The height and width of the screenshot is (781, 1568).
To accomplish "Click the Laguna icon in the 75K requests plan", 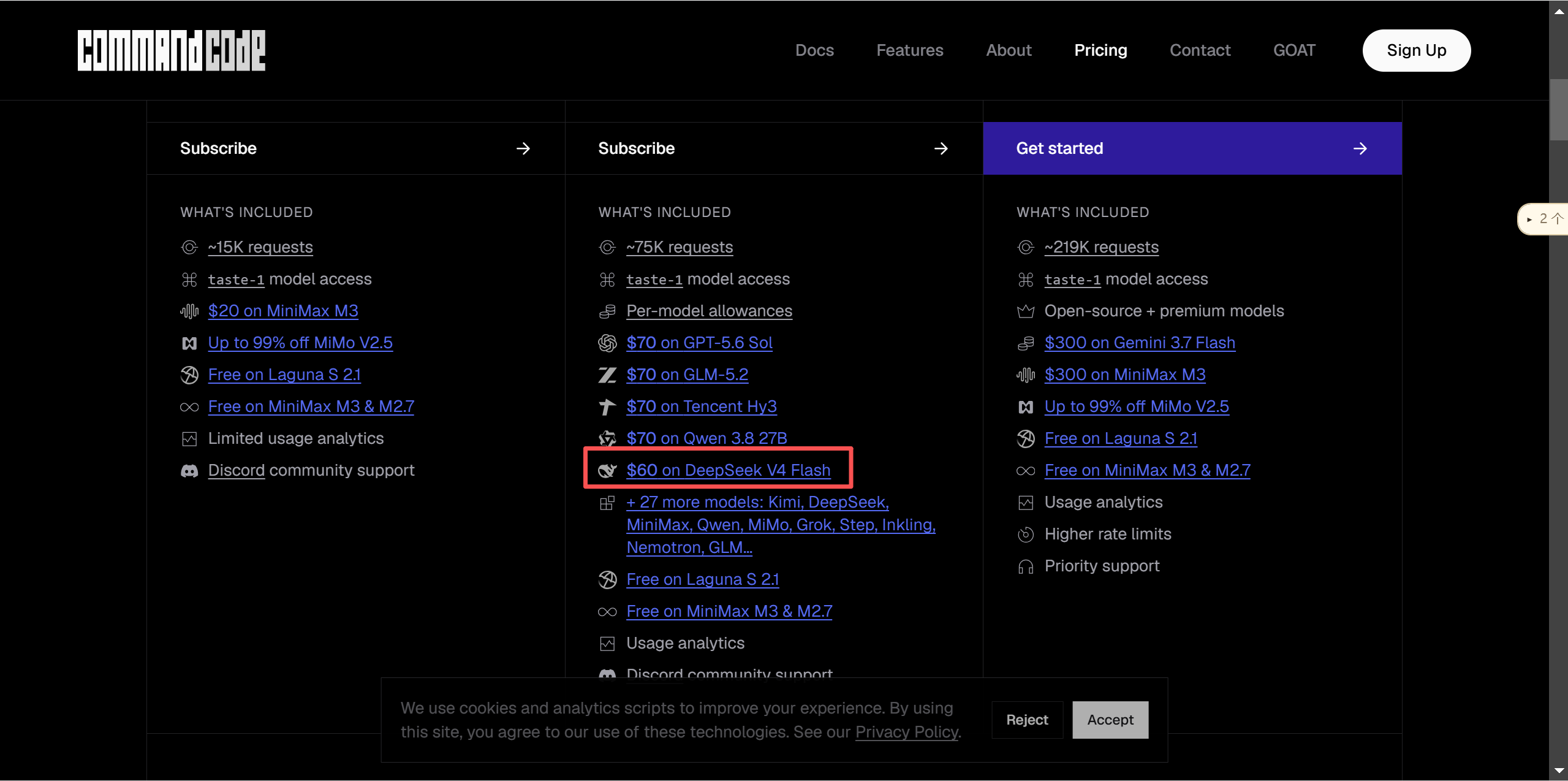I will tap(607, 580).
